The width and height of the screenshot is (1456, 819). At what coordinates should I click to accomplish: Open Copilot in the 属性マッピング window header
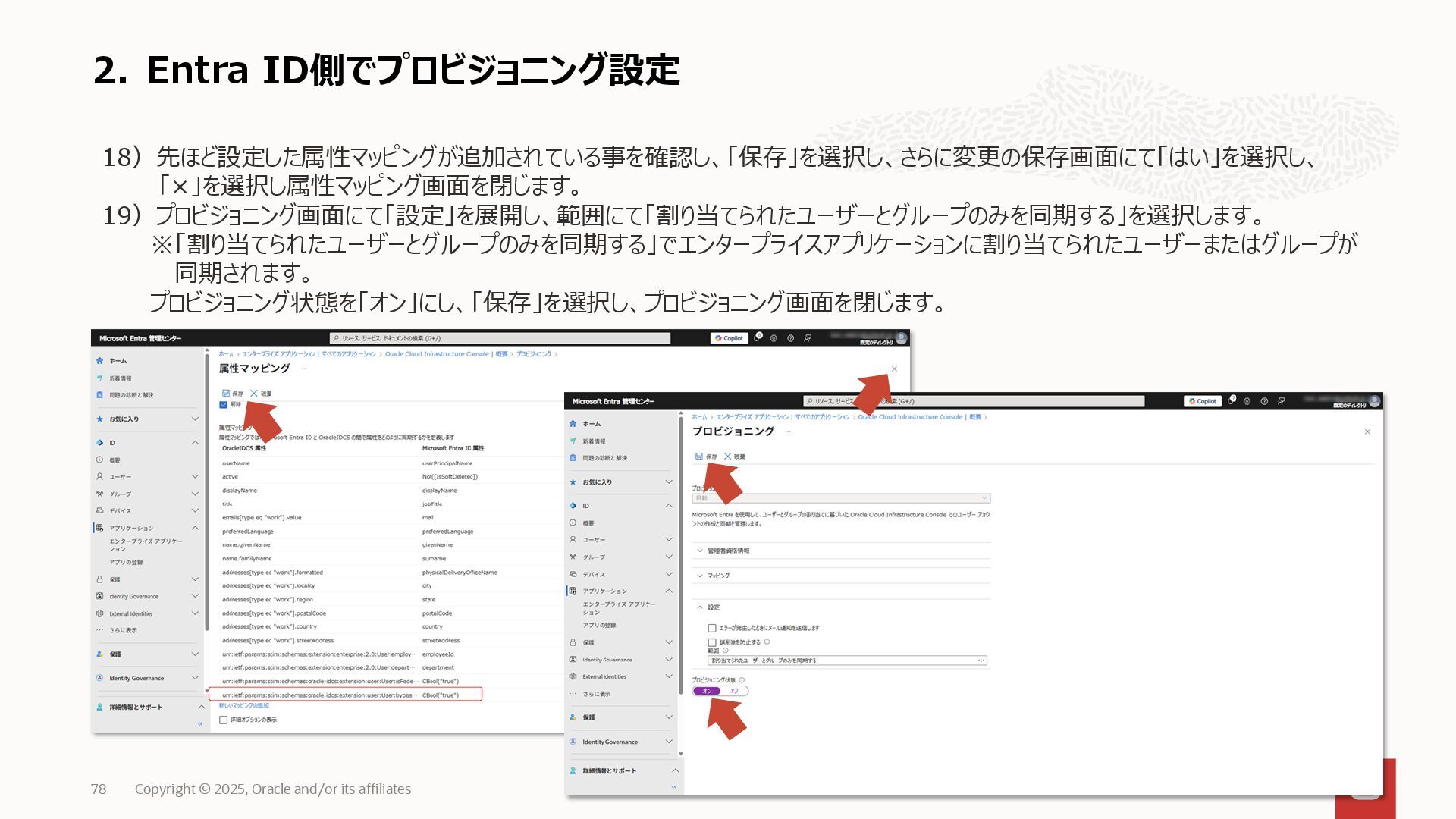(x=729, y=338)
